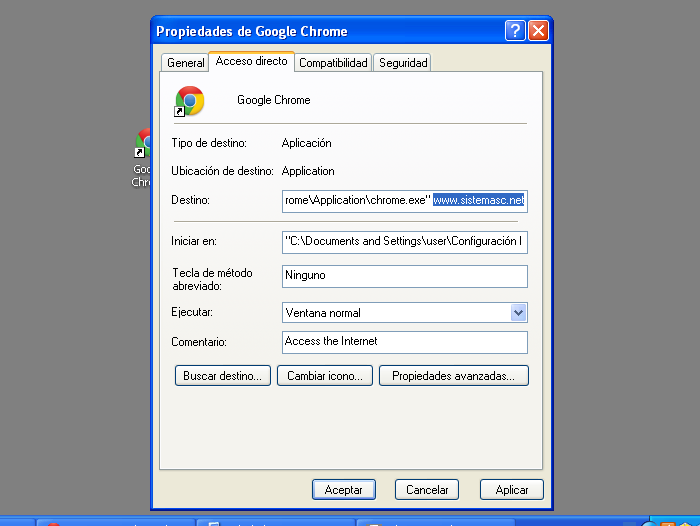Select the Google Chrome desktop shortcut icon
The height and width of the screenshot is (526, 700).
tap(142, 143)
